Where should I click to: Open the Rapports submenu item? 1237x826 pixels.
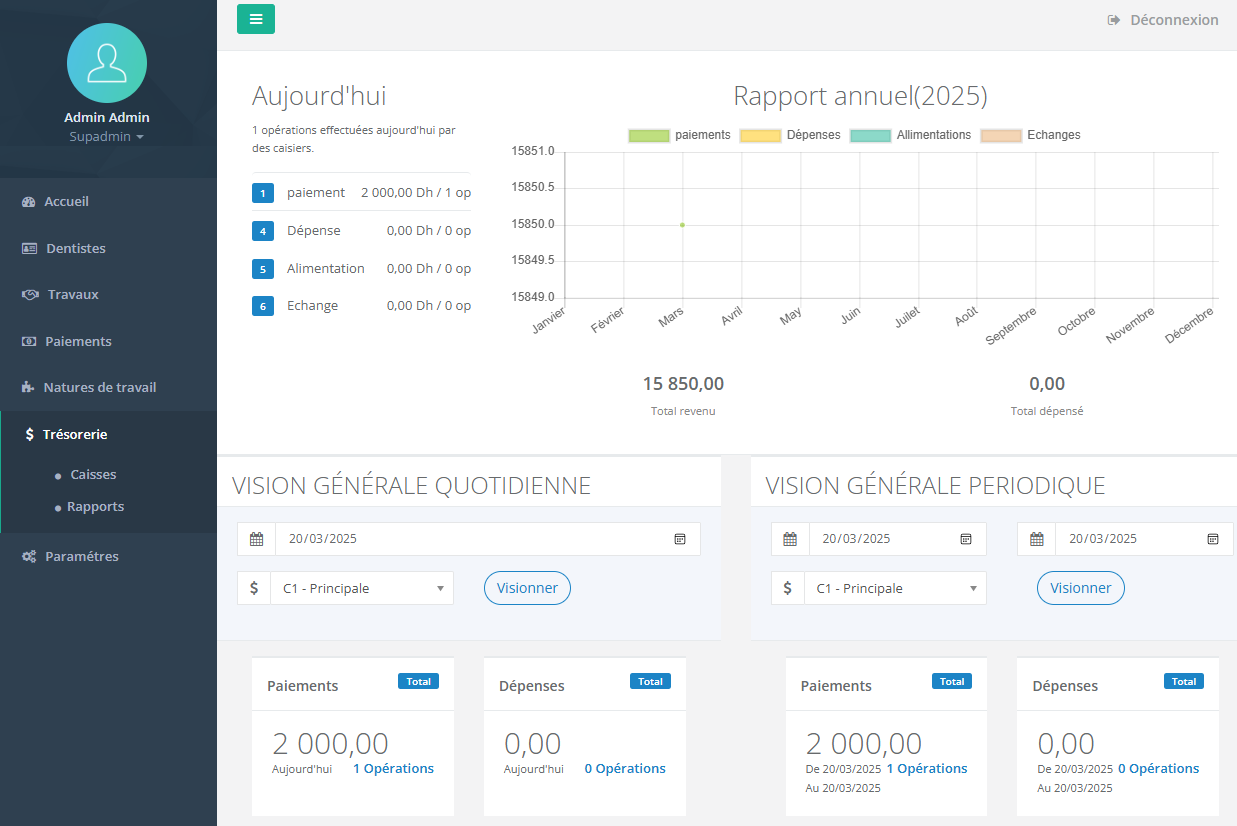click(x=95, y=507)
